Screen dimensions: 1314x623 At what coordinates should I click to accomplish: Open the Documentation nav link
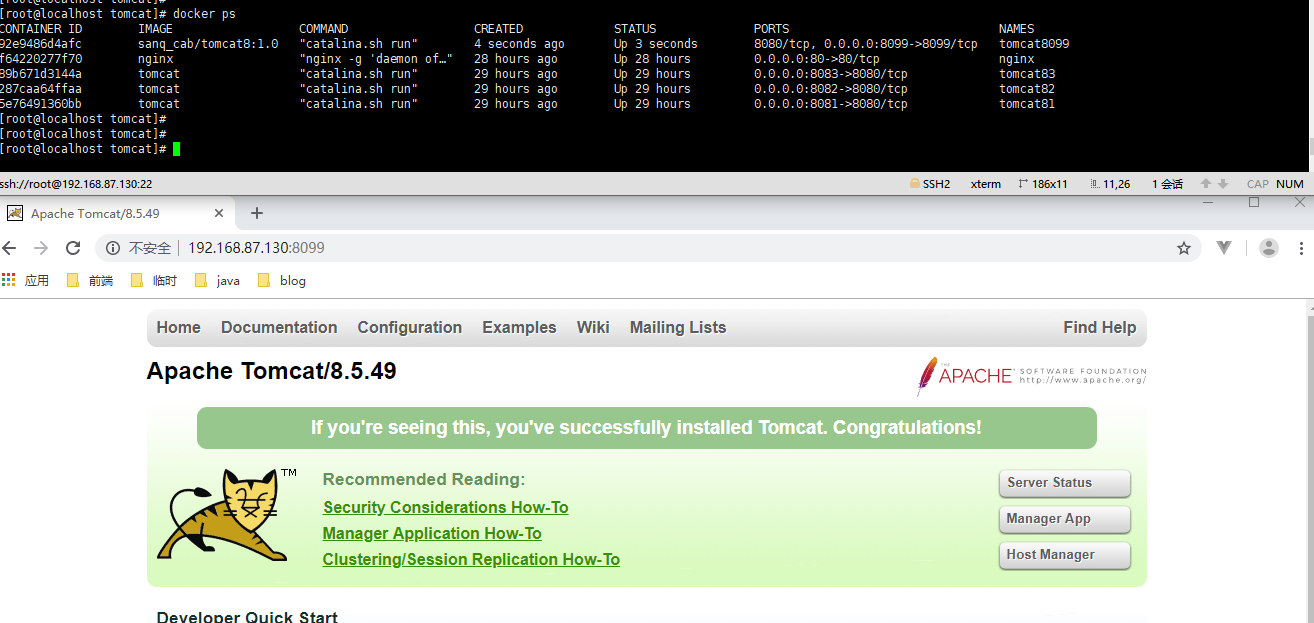[279, 327]
